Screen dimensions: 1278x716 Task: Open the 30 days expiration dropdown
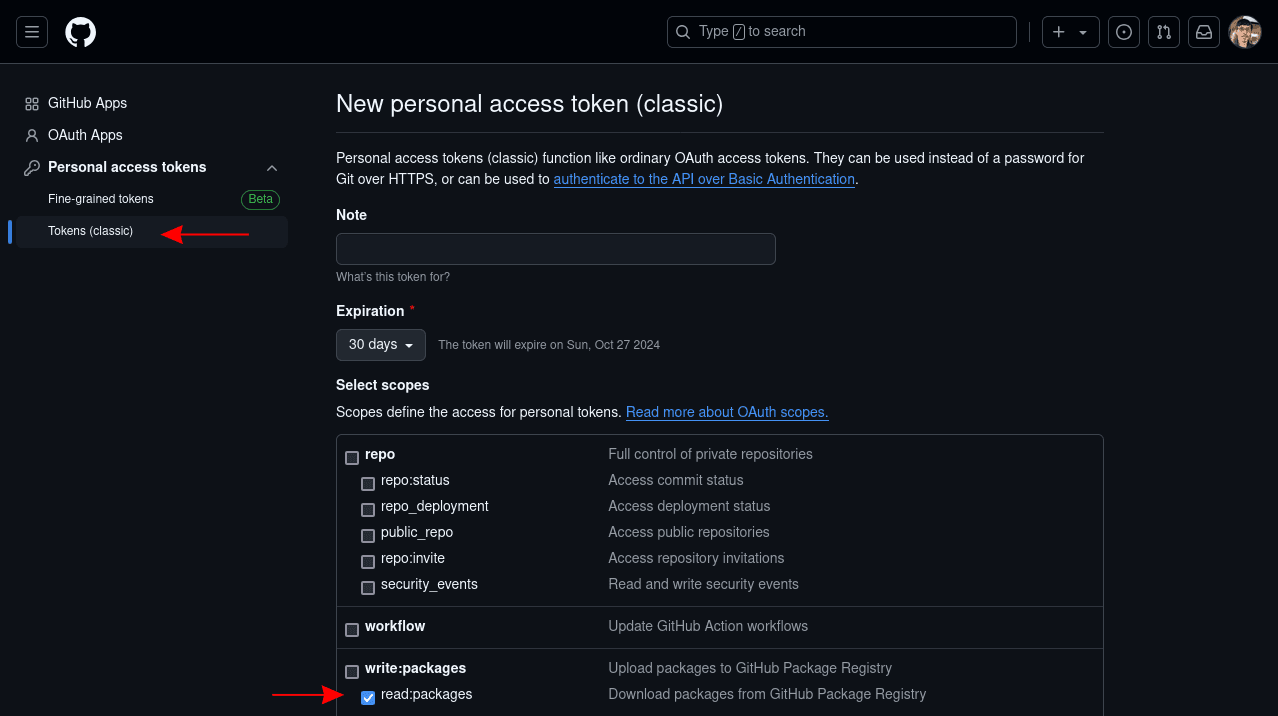(x=381, y=344)
